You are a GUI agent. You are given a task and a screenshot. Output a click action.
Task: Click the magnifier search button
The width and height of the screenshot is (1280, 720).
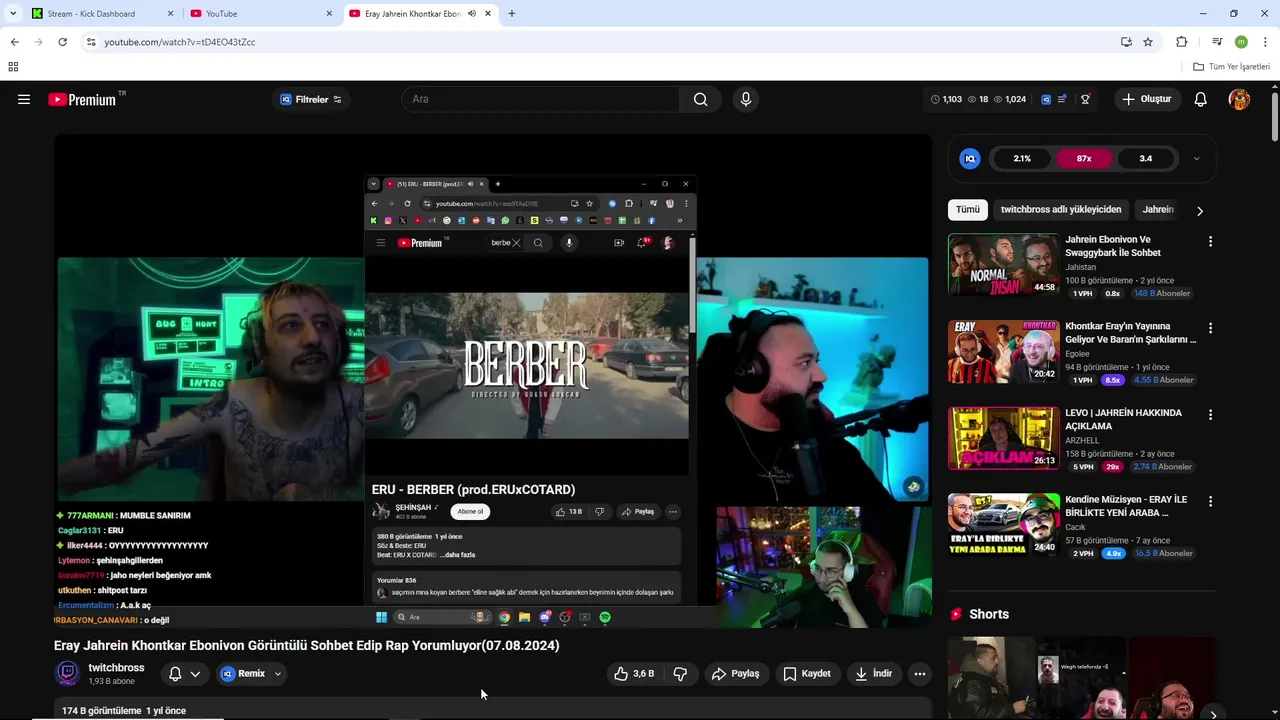pos(700,99)
